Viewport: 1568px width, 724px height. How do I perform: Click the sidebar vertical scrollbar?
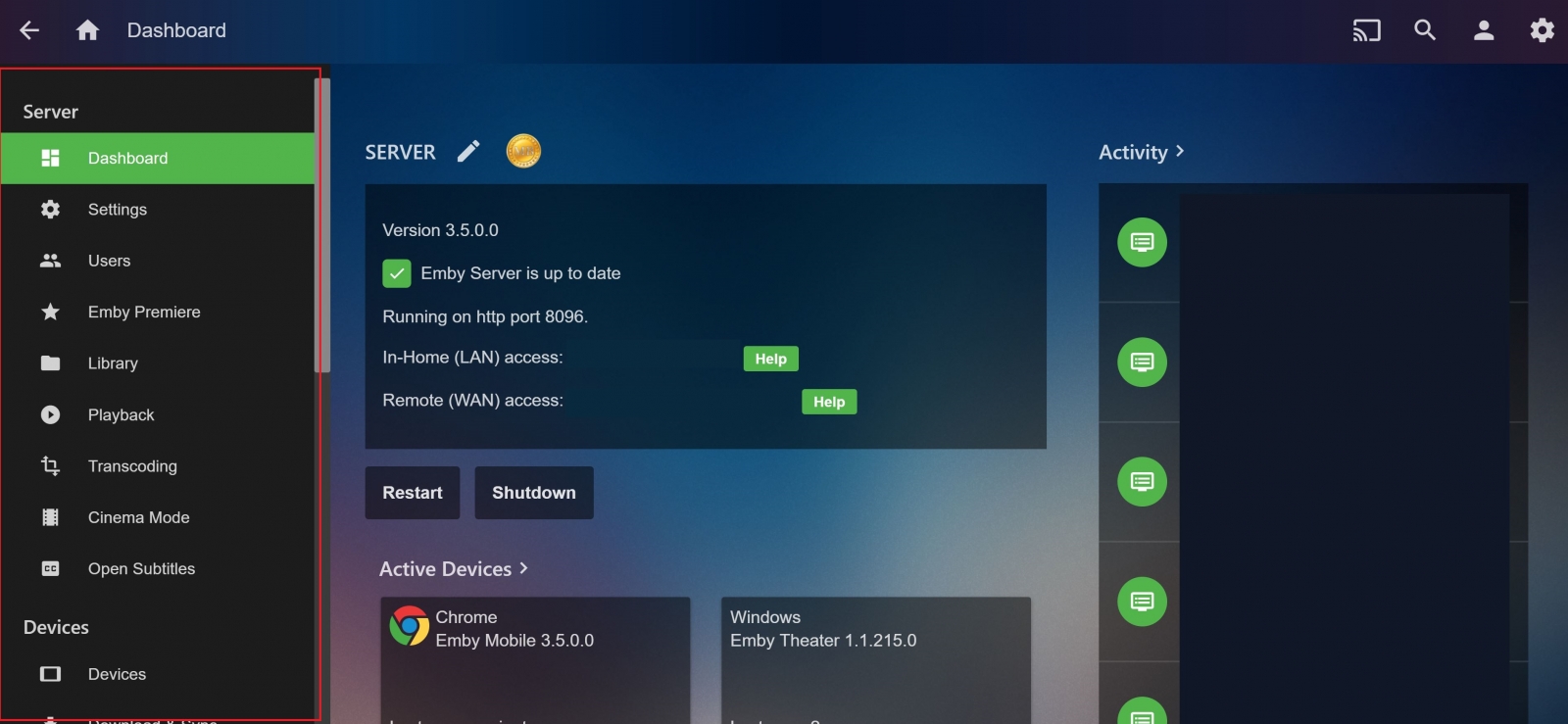[x=321, y=225]
